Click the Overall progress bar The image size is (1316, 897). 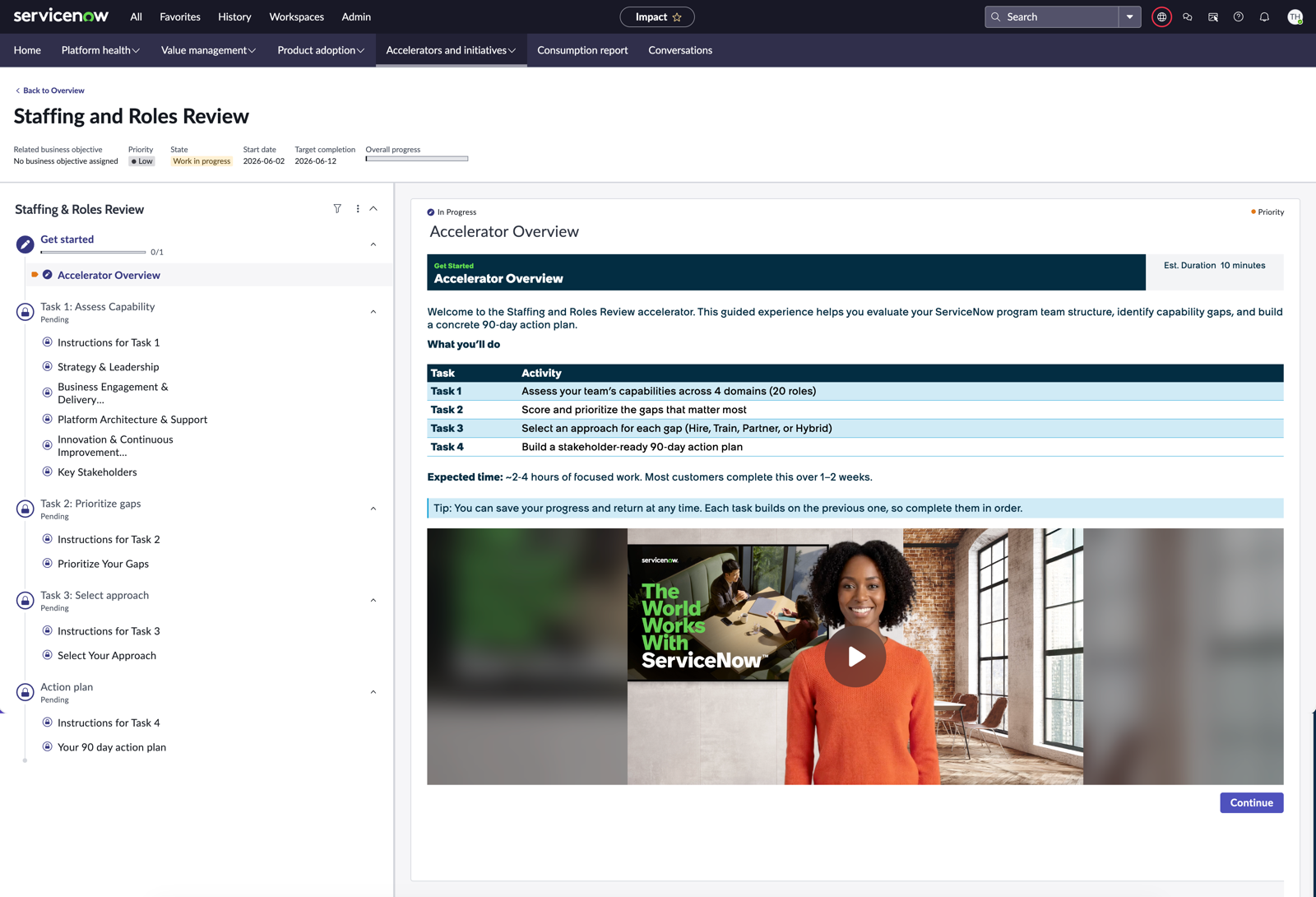click(417, 159)
